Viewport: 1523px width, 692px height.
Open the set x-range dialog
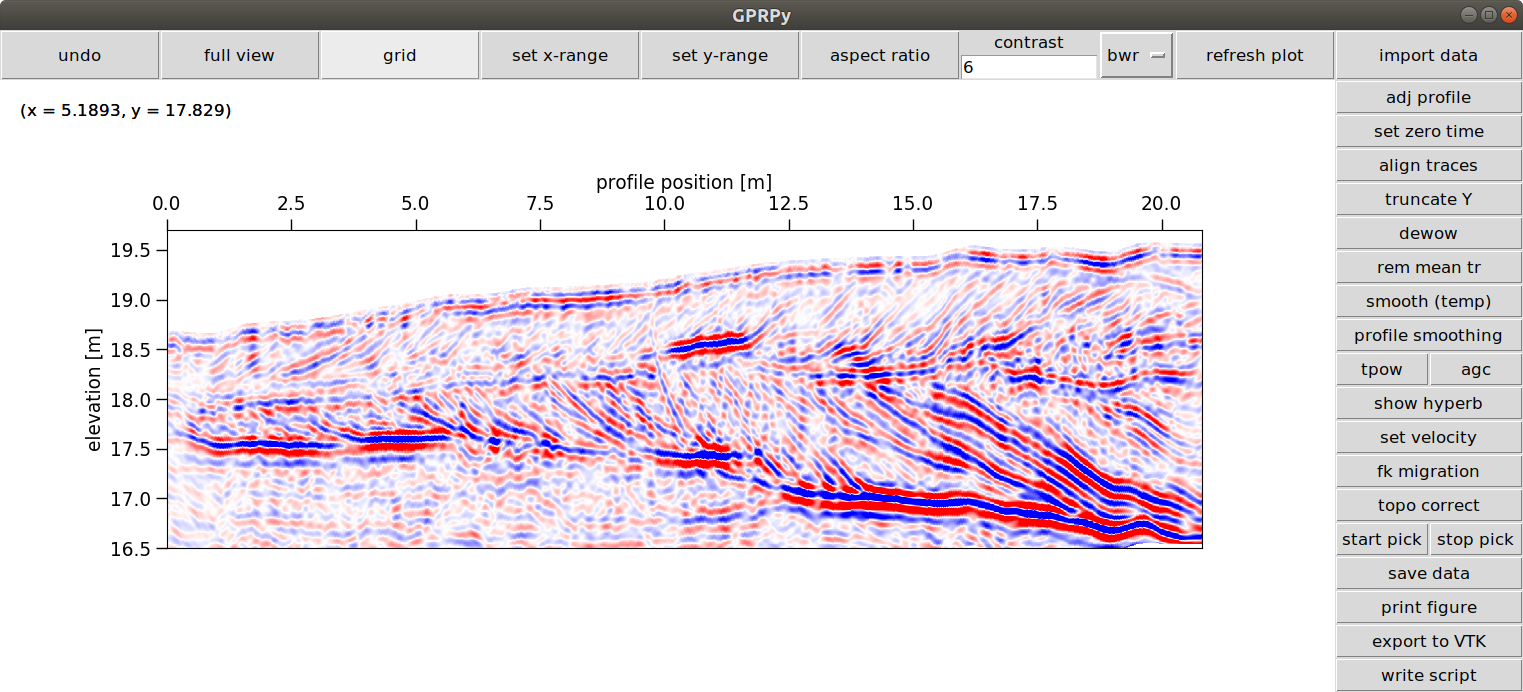(560, 55)
